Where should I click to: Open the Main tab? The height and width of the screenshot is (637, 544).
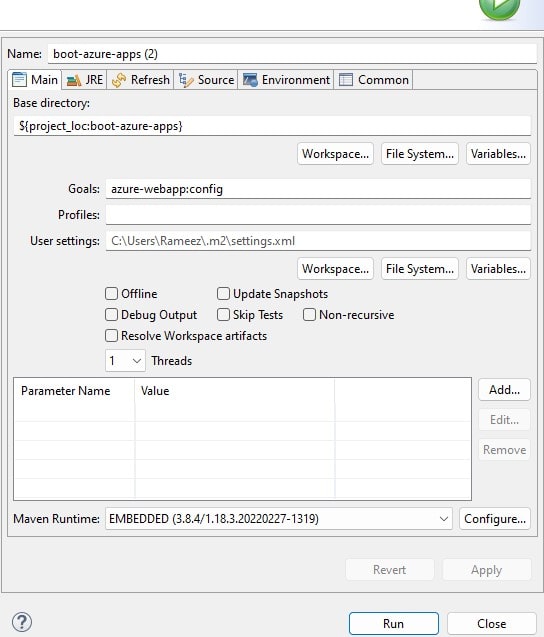35,80
